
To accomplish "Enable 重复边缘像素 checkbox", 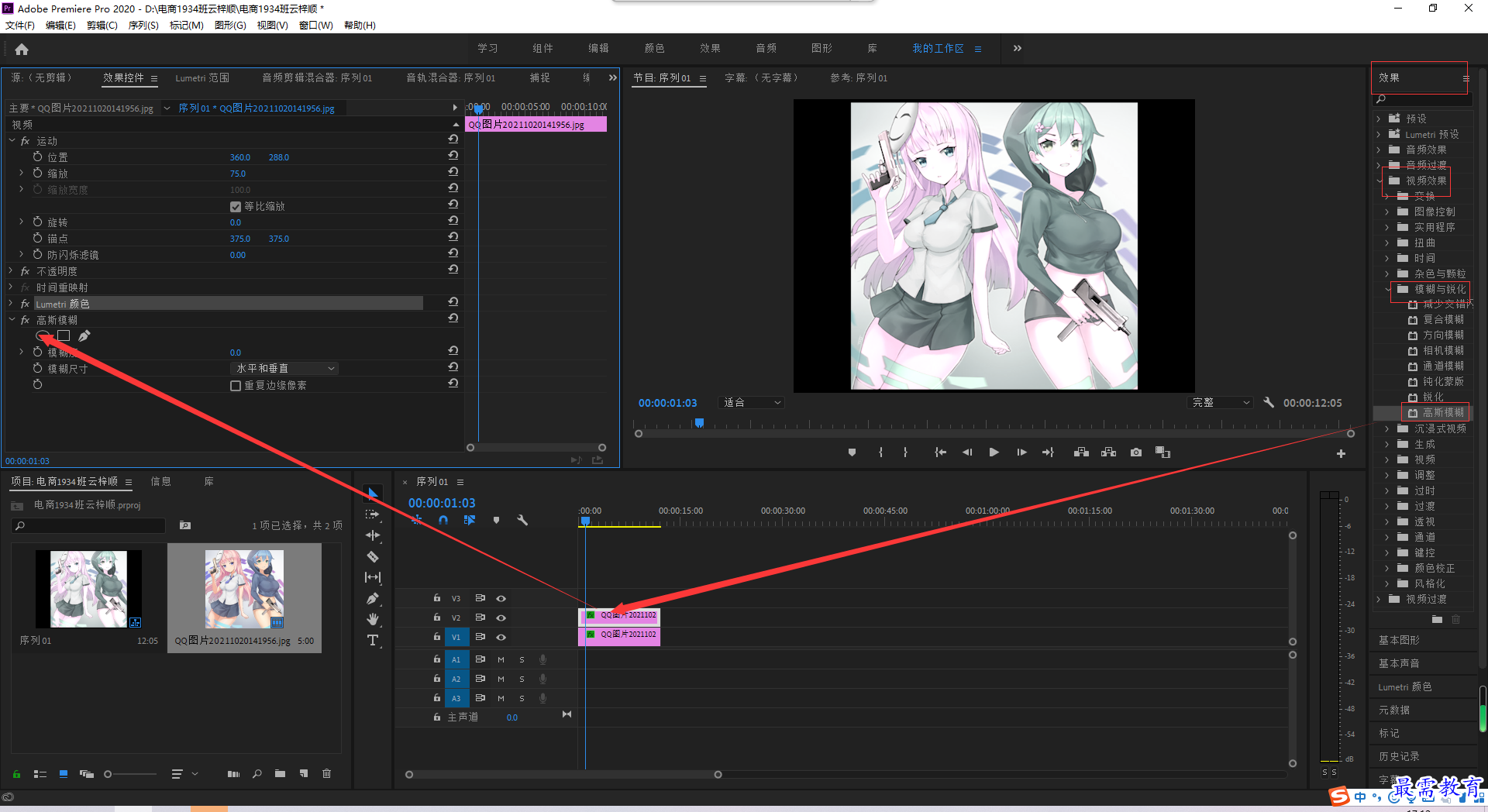I will point(236,386).
